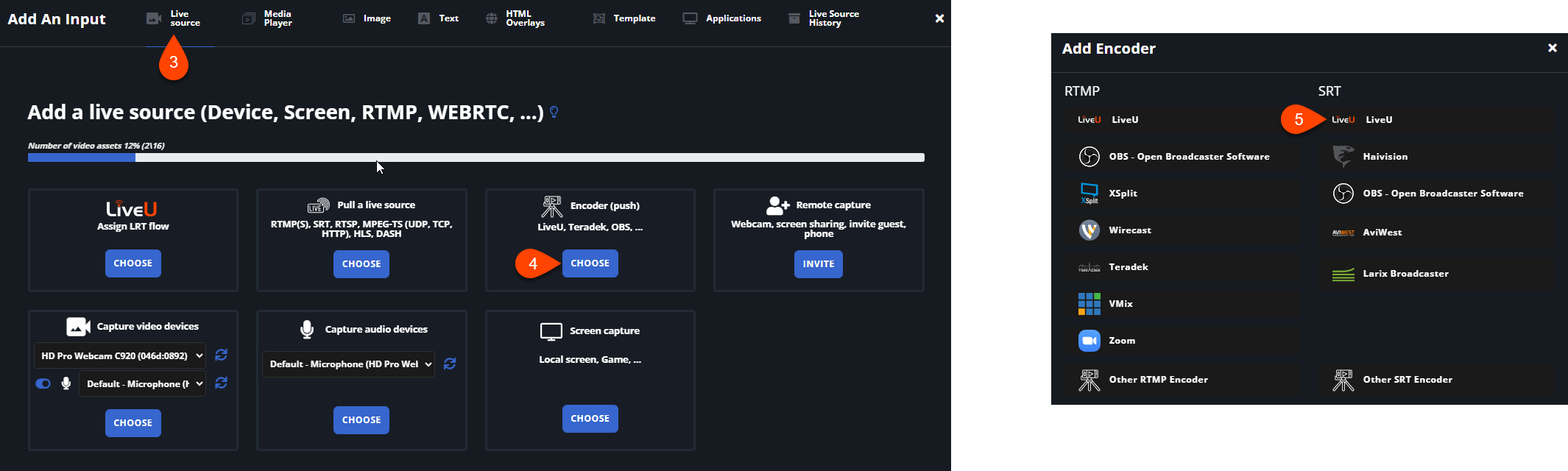The width and height of the screenshot is (1568, 471).
Task: Select AviWest SRT encoder
Action: coord(1437,233)
